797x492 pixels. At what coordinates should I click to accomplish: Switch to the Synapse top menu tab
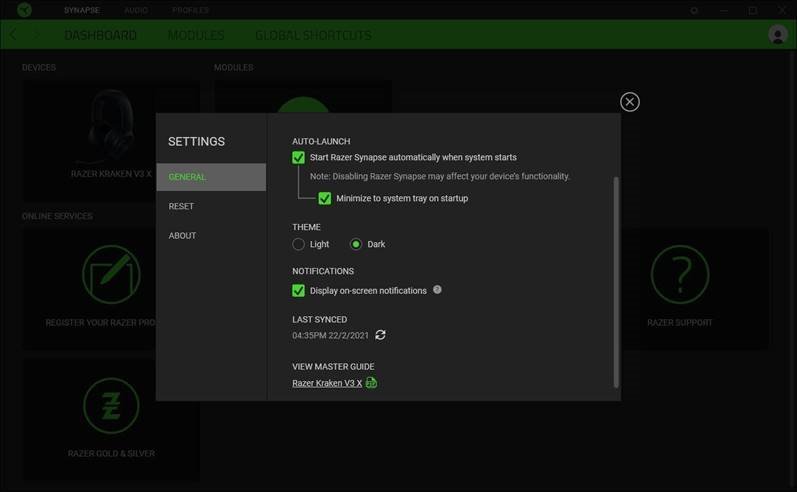(x=82, y=10)
